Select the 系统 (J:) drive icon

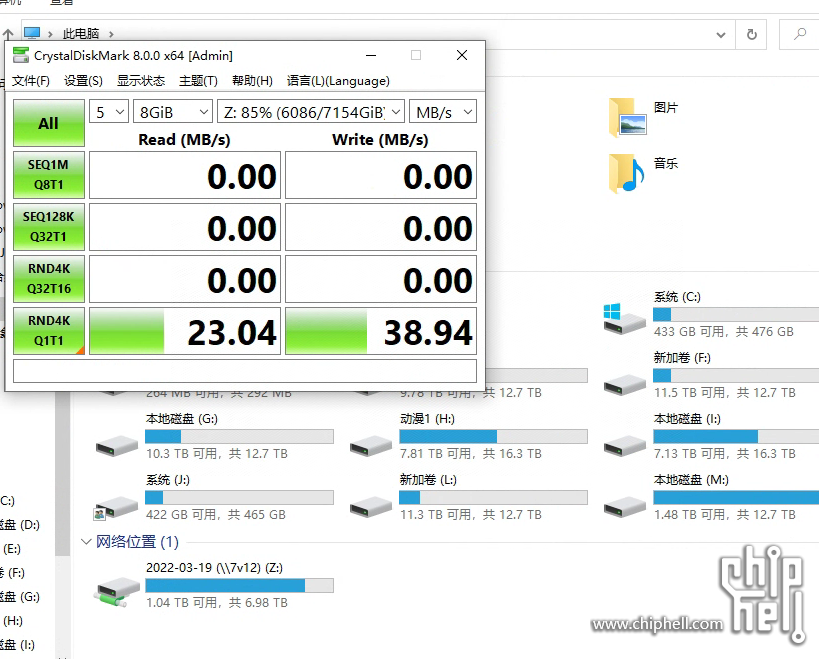(x=116, y=508)
